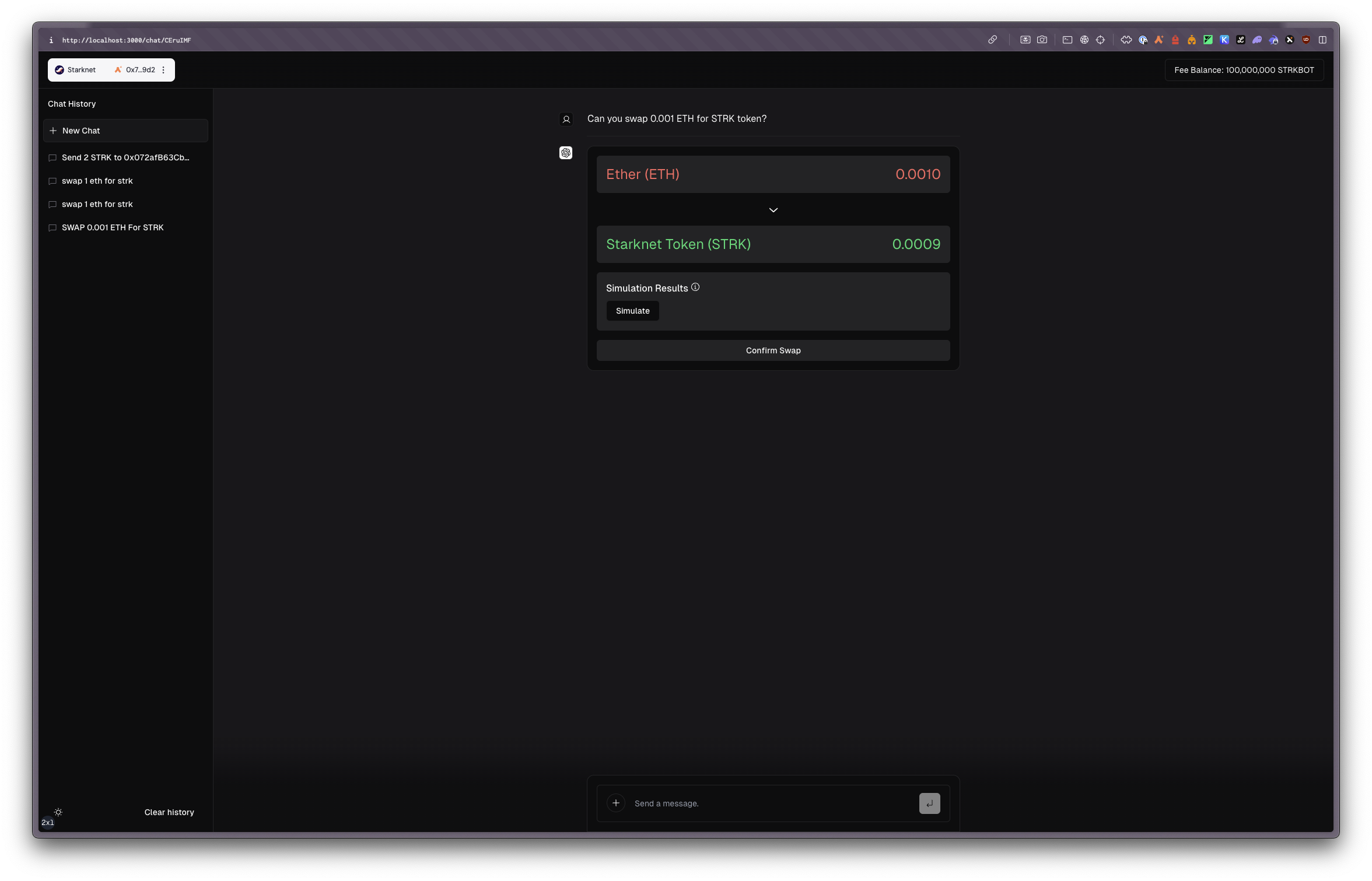1372x881 pixels.
Task: Focus the 'Send a message.' input field
Action: coord(773,803)
